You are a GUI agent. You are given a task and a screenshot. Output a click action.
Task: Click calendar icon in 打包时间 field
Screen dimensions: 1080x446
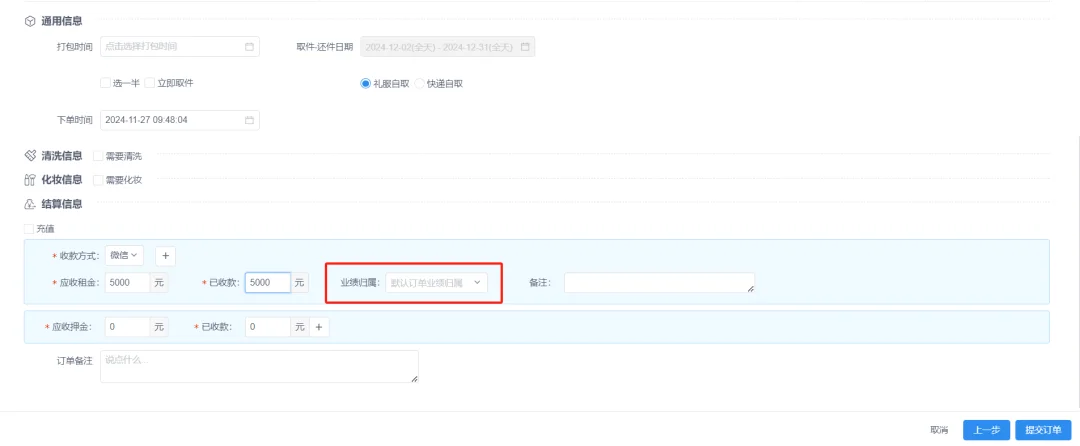pyautogui.click(x=249, y=47)
